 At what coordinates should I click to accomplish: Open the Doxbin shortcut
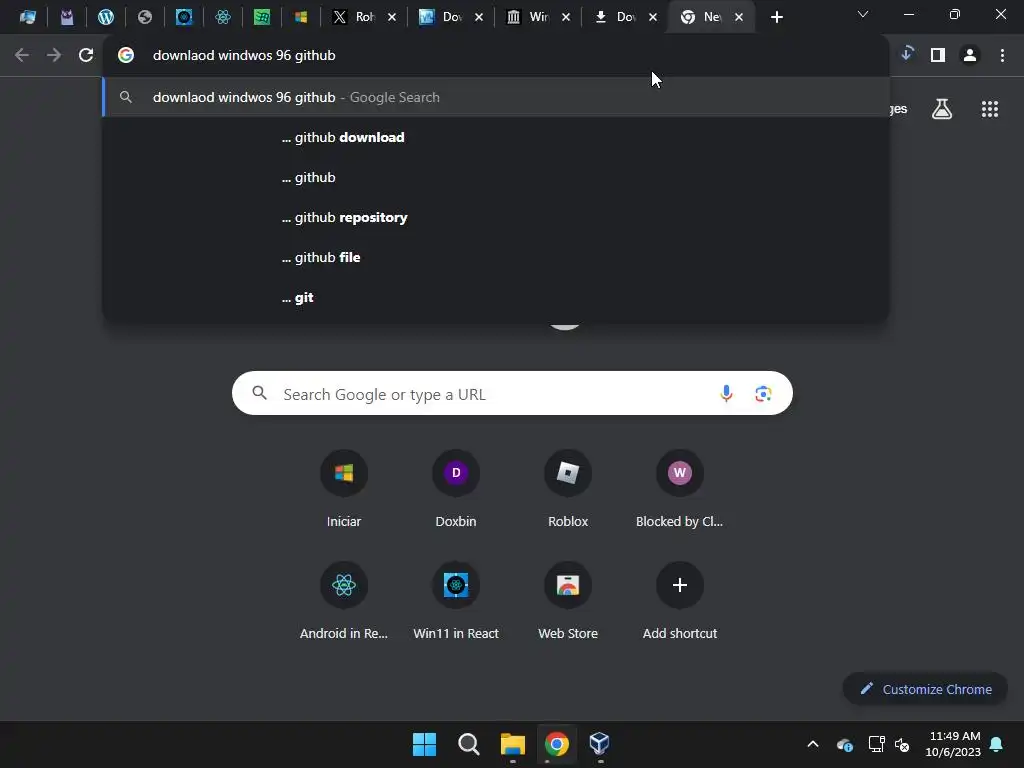(x=456, y=490)
